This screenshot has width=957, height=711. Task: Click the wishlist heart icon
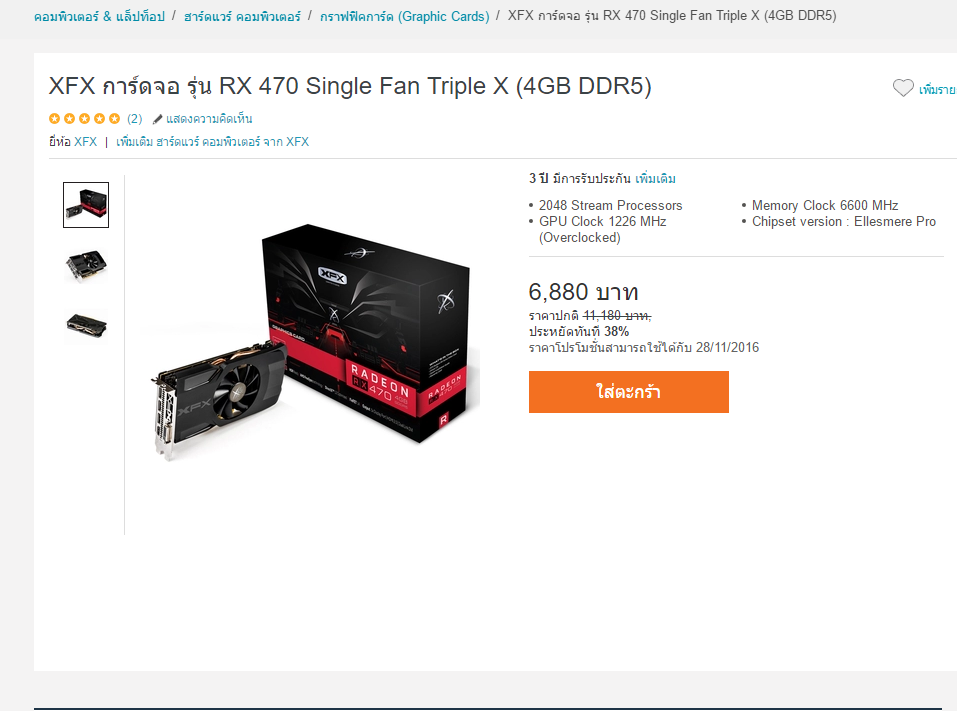coord(903,88)
